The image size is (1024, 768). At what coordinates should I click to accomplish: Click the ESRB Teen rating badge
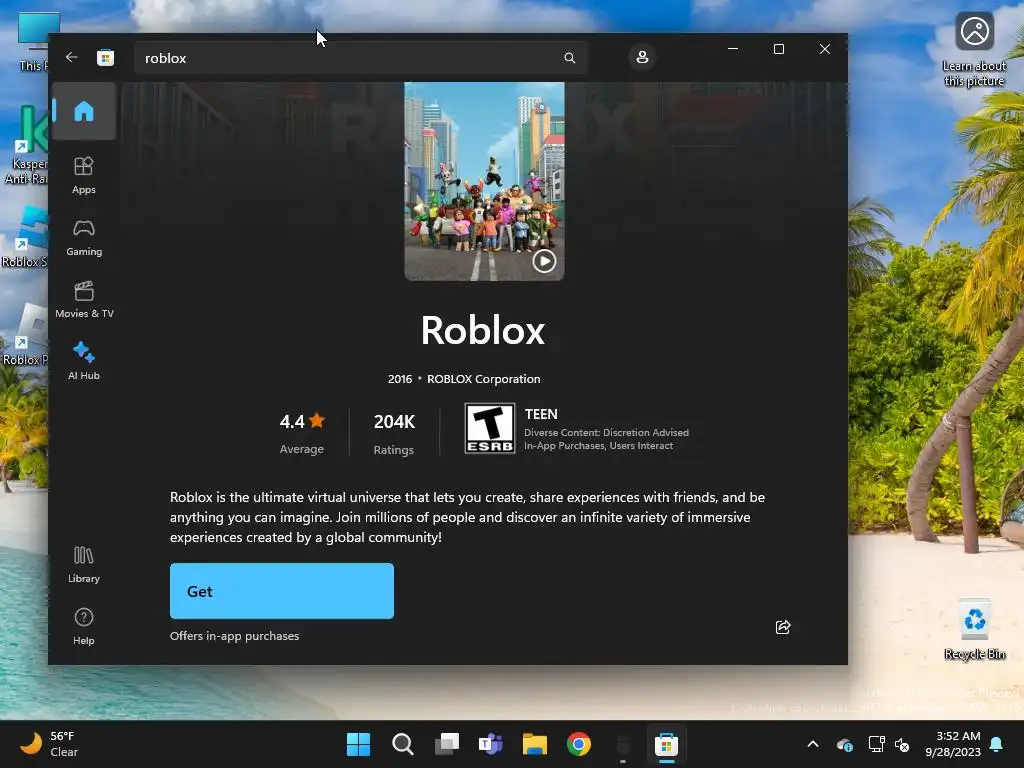[490, 428]
